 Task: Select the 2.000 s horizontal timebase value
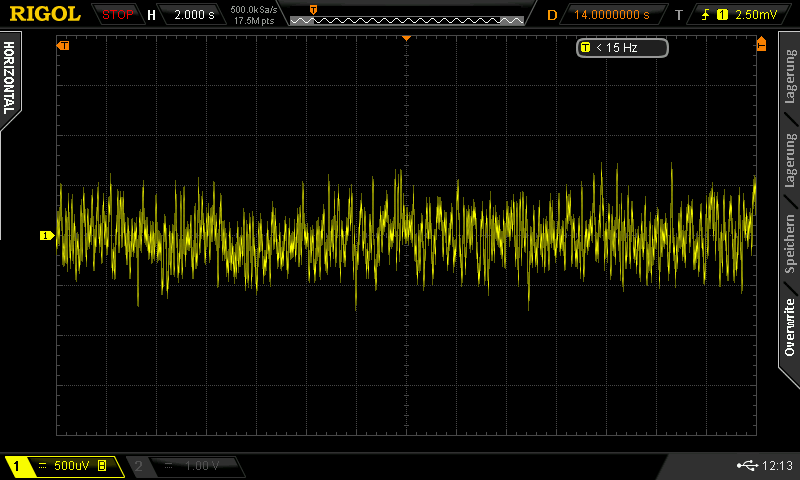194,15
